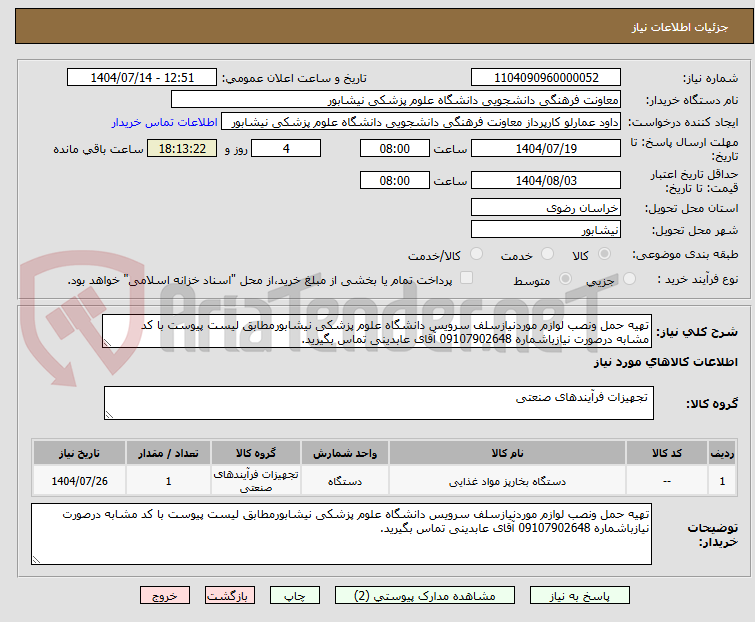
Task: Click the گروه کالا text area
Action: pos(378,403)
